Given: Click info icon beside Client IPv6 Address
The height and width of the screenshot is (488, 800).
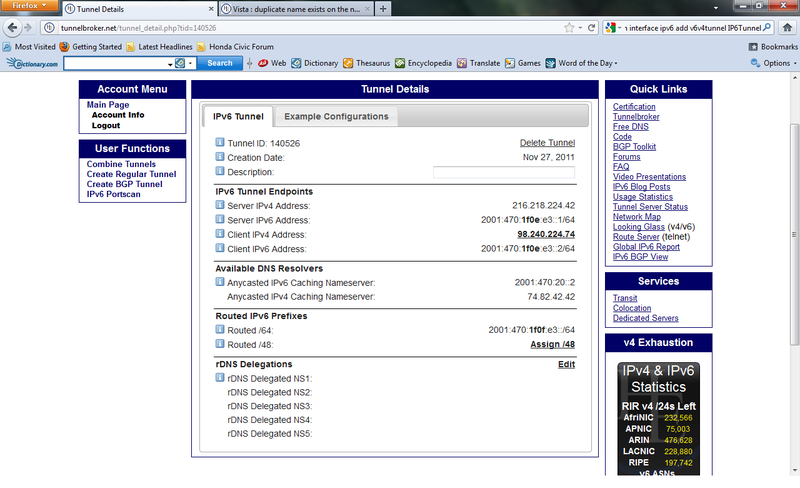Looking at the screenshot, I should coord(220,248).
